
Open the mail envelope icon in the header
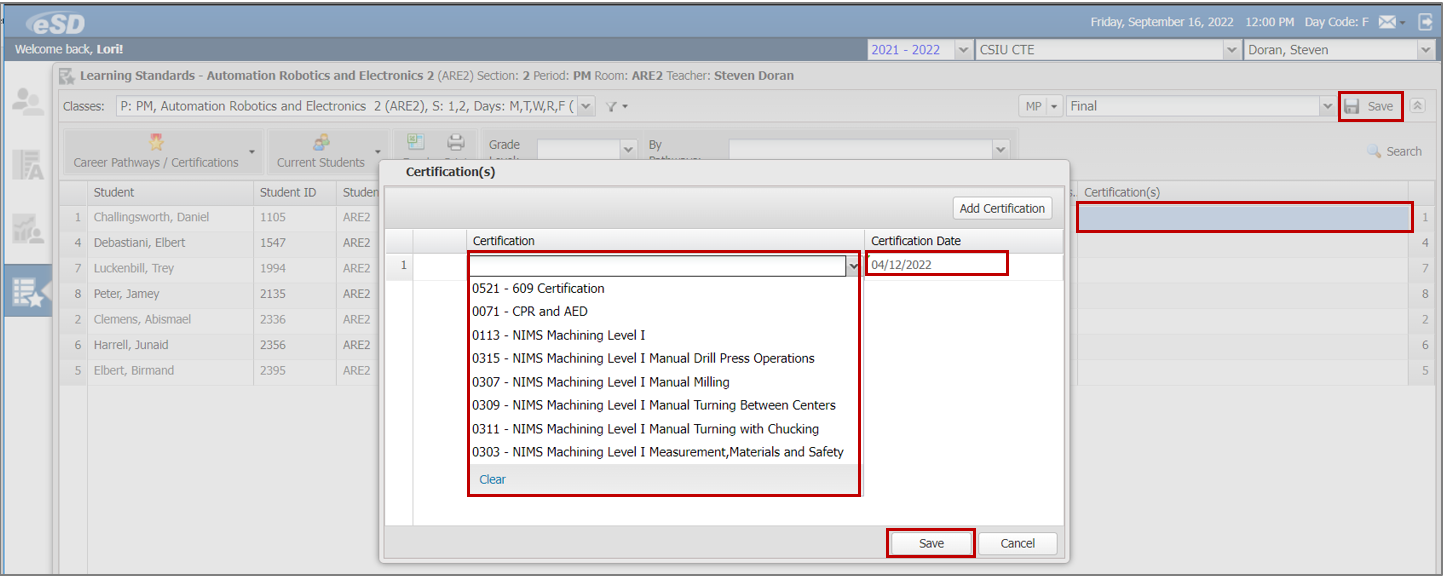1387,22
